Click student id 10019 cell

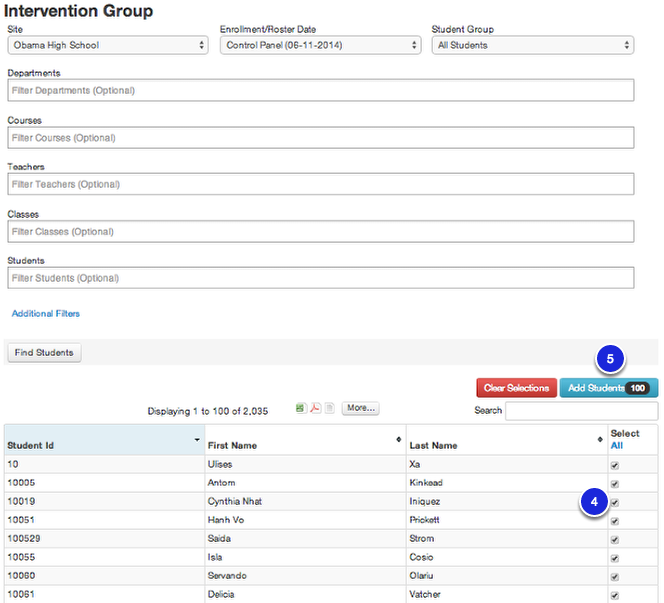tap(105, 502)
